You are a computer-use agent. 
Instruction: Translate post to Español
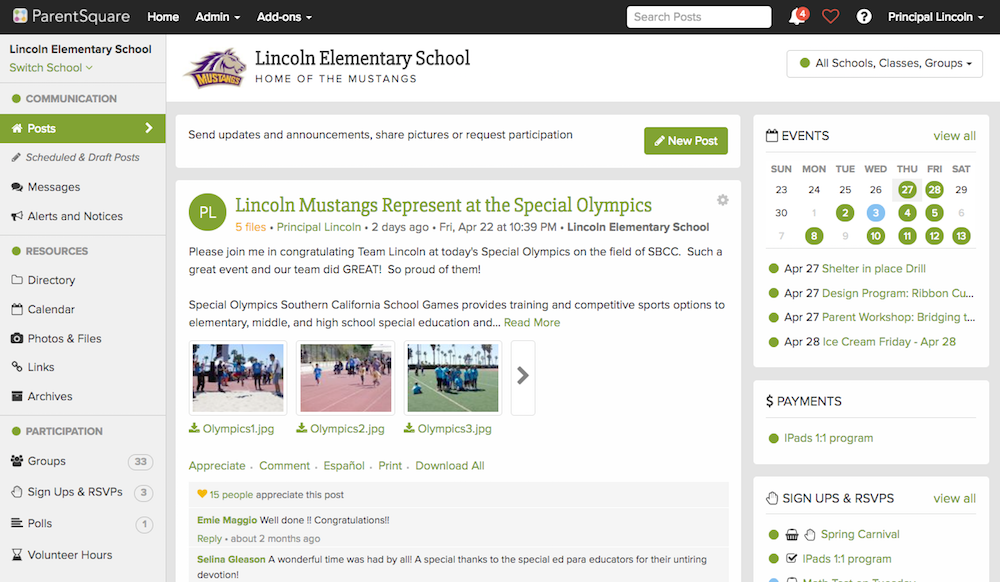point(344,466)
